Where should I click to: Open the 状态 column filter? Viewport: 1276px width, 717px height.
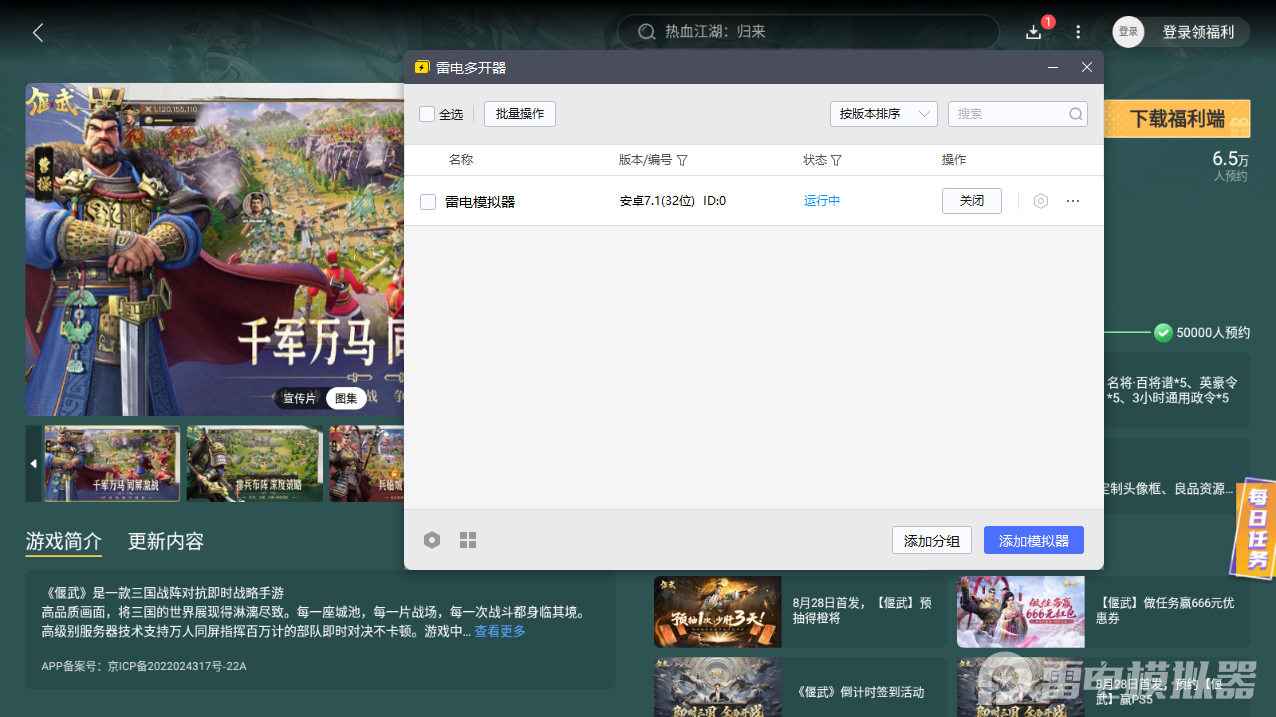point(837,159)
